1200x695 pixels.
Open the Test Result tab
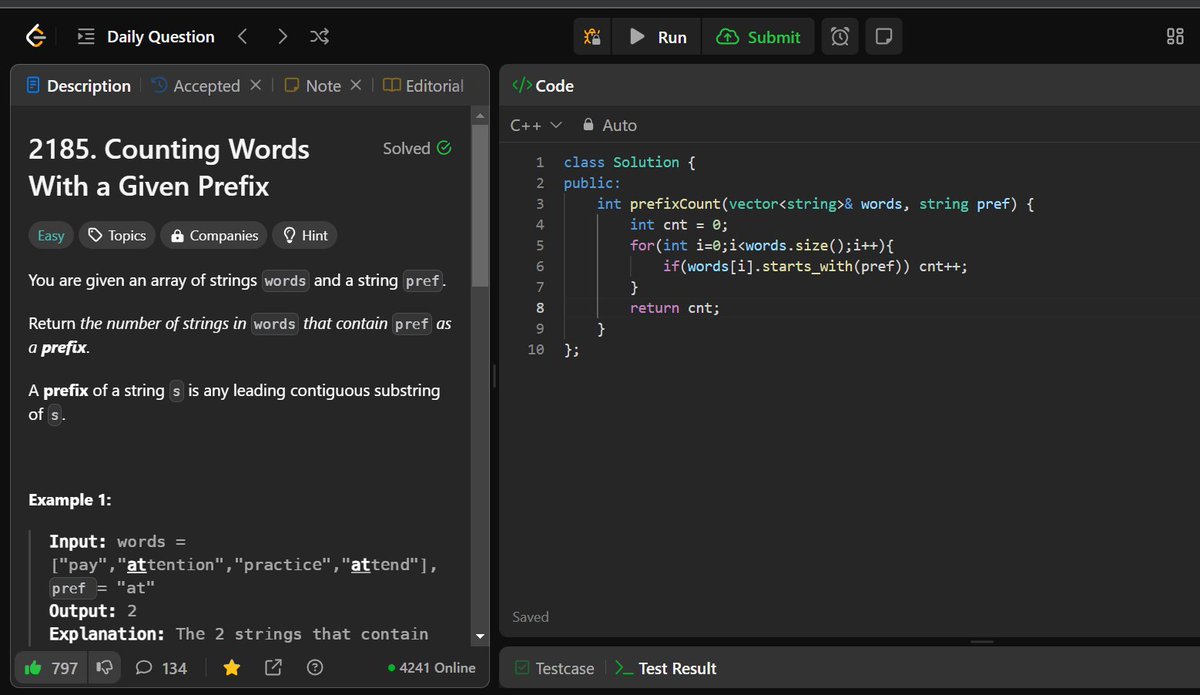click(665, 668)
